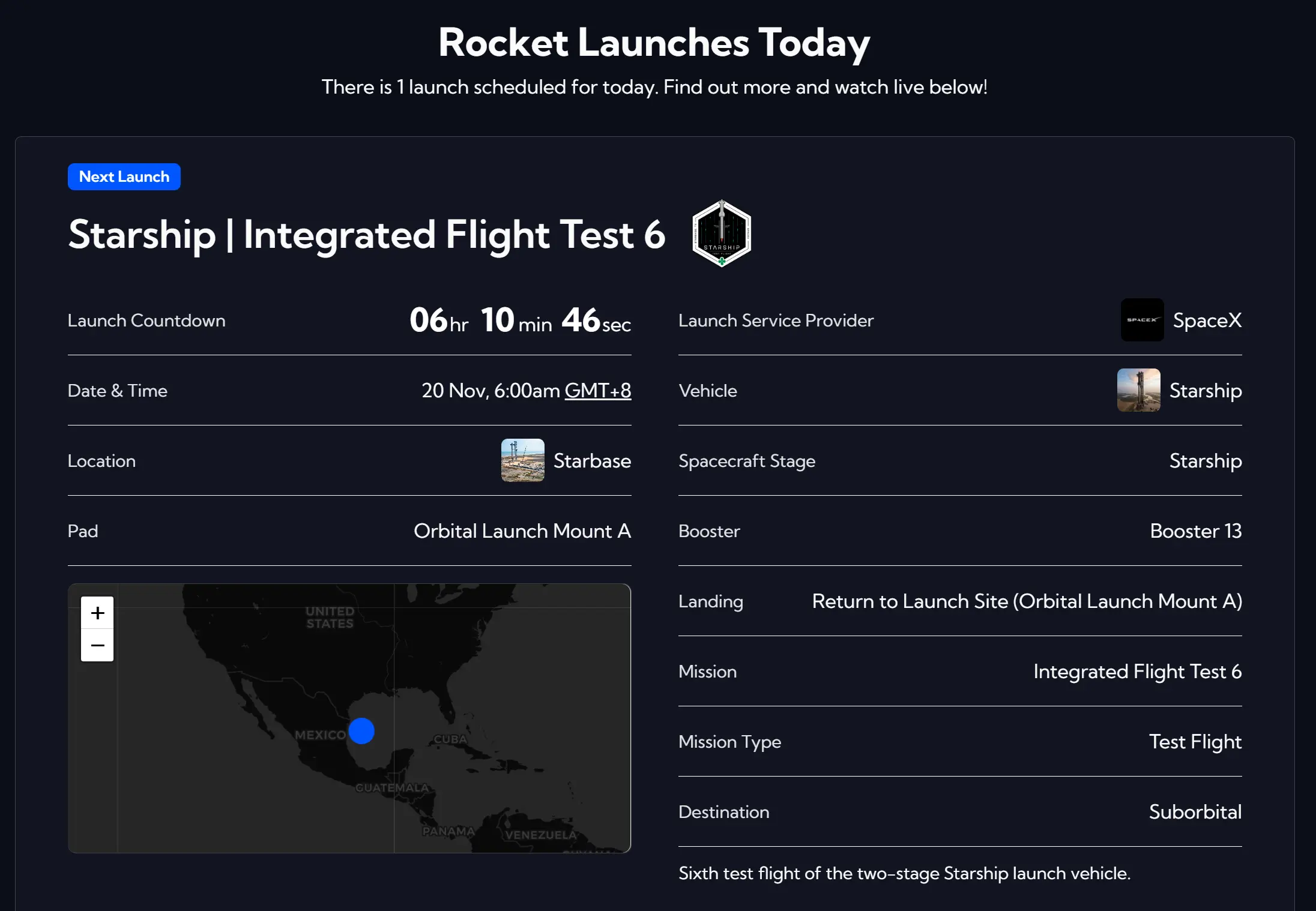1316x911 pixels.
Task: Select the SpaceX provider logo
Action: coord(1142,320)
